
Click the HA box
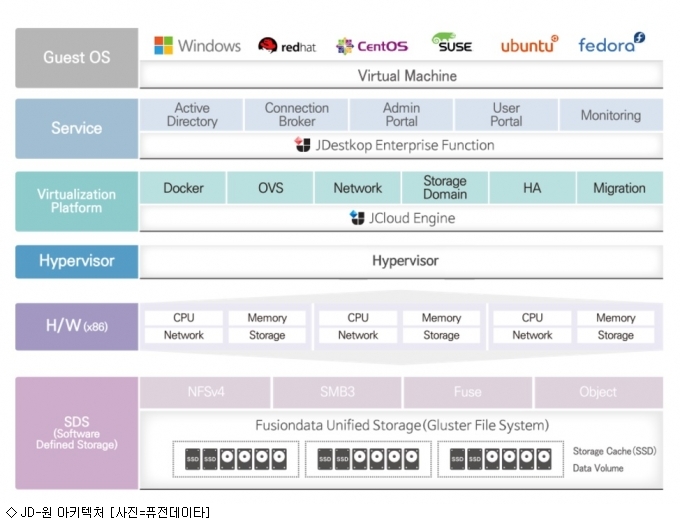[x=533, y=188]
